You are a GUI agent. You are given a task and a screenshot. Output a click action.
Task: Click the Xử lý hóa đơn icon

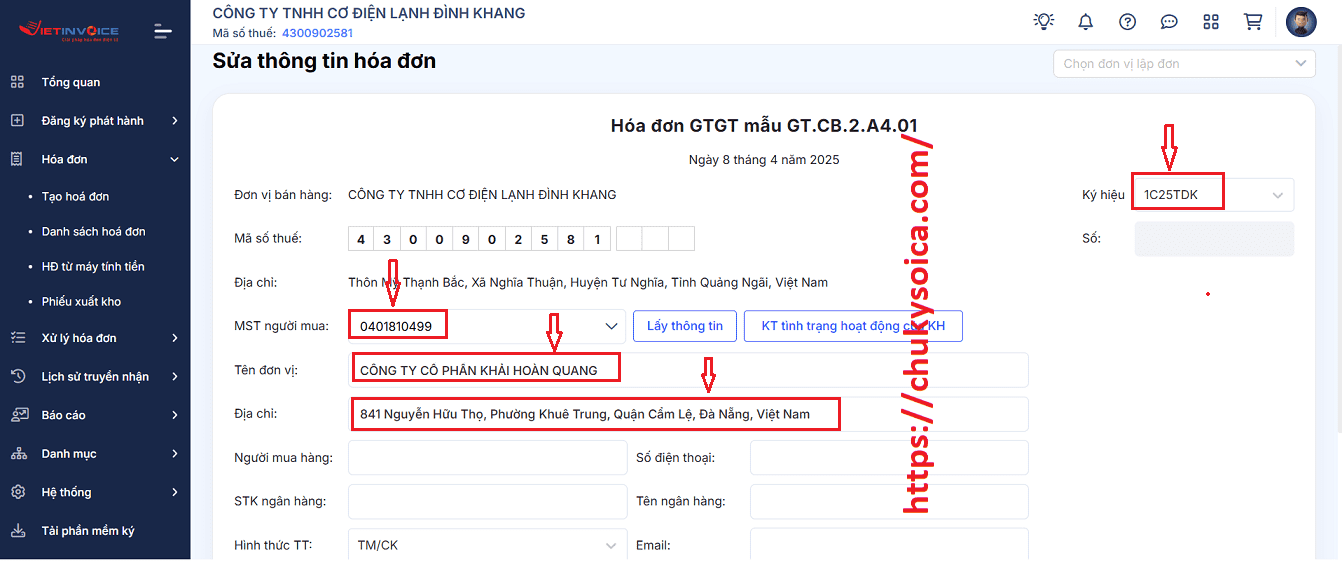pos(17,338)
